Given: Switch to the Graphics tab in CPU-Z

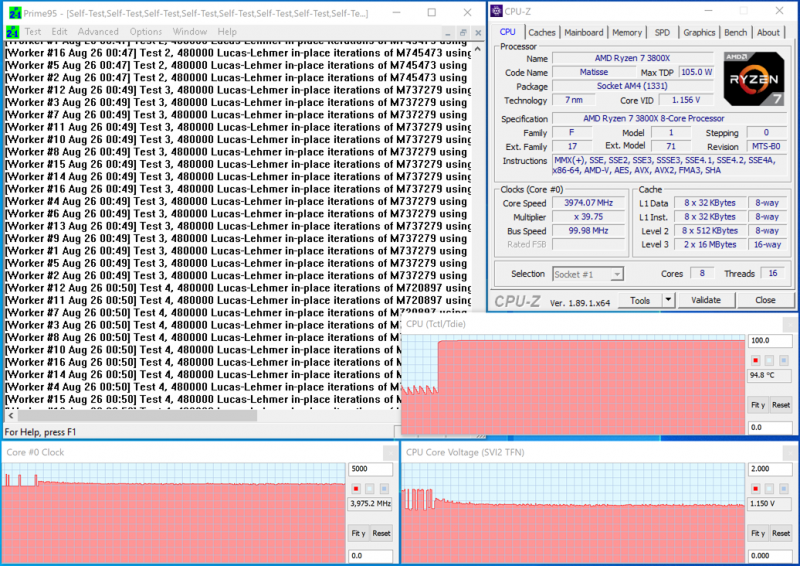Looking at the screenshot, I should coord(699,32).
